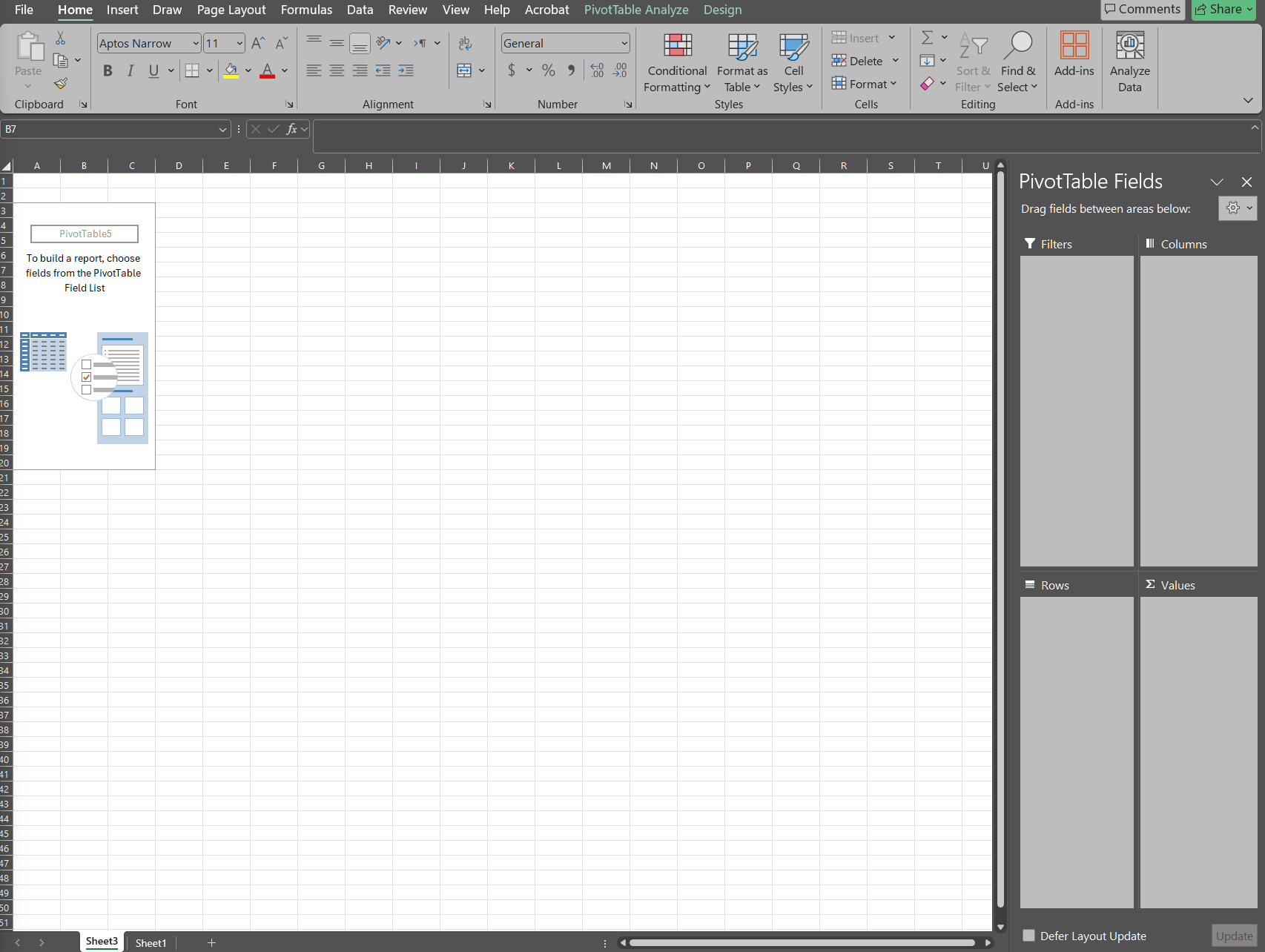This screenshot has height=952, width=1265.
Task: Click the Orientation text angle icon
Action: click(383, 43)
